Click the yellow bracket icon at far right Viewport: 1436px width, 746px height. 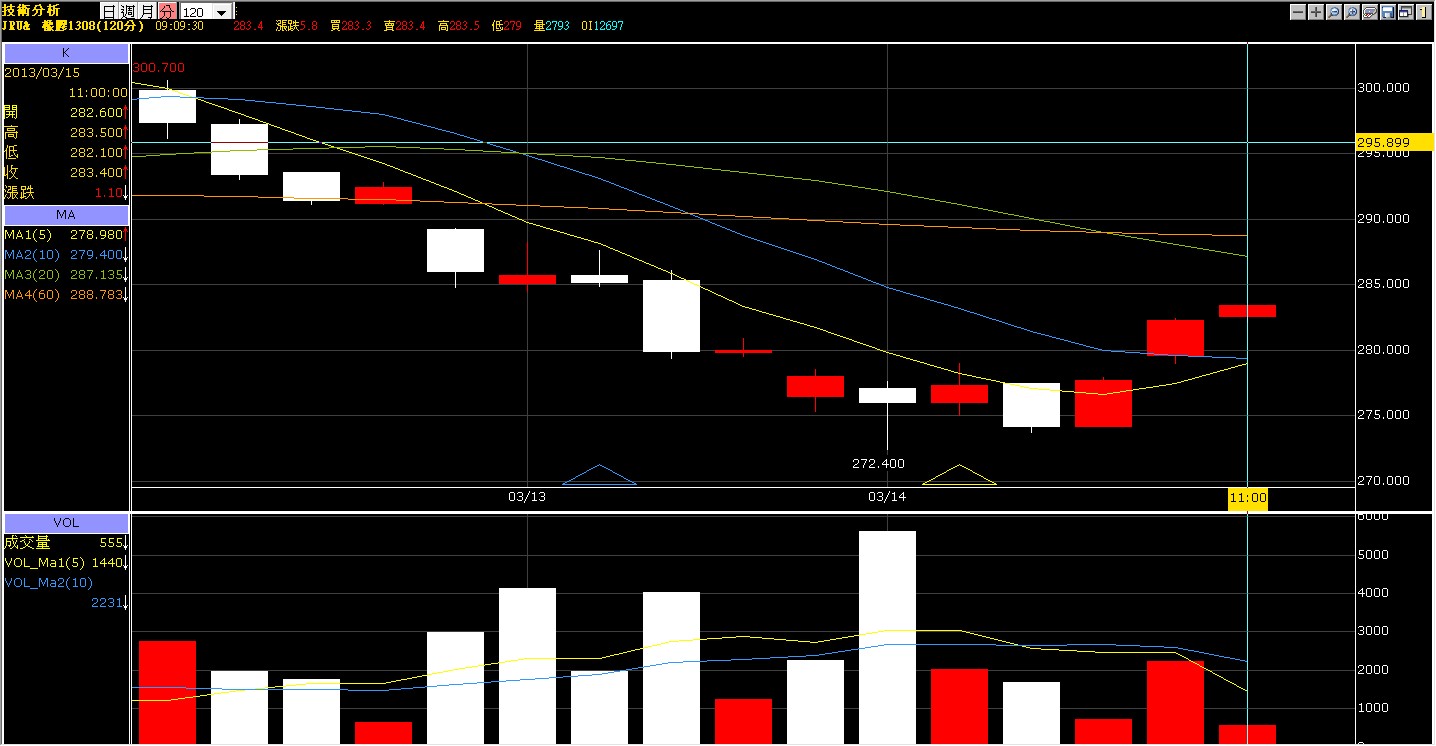(1424, 12)
